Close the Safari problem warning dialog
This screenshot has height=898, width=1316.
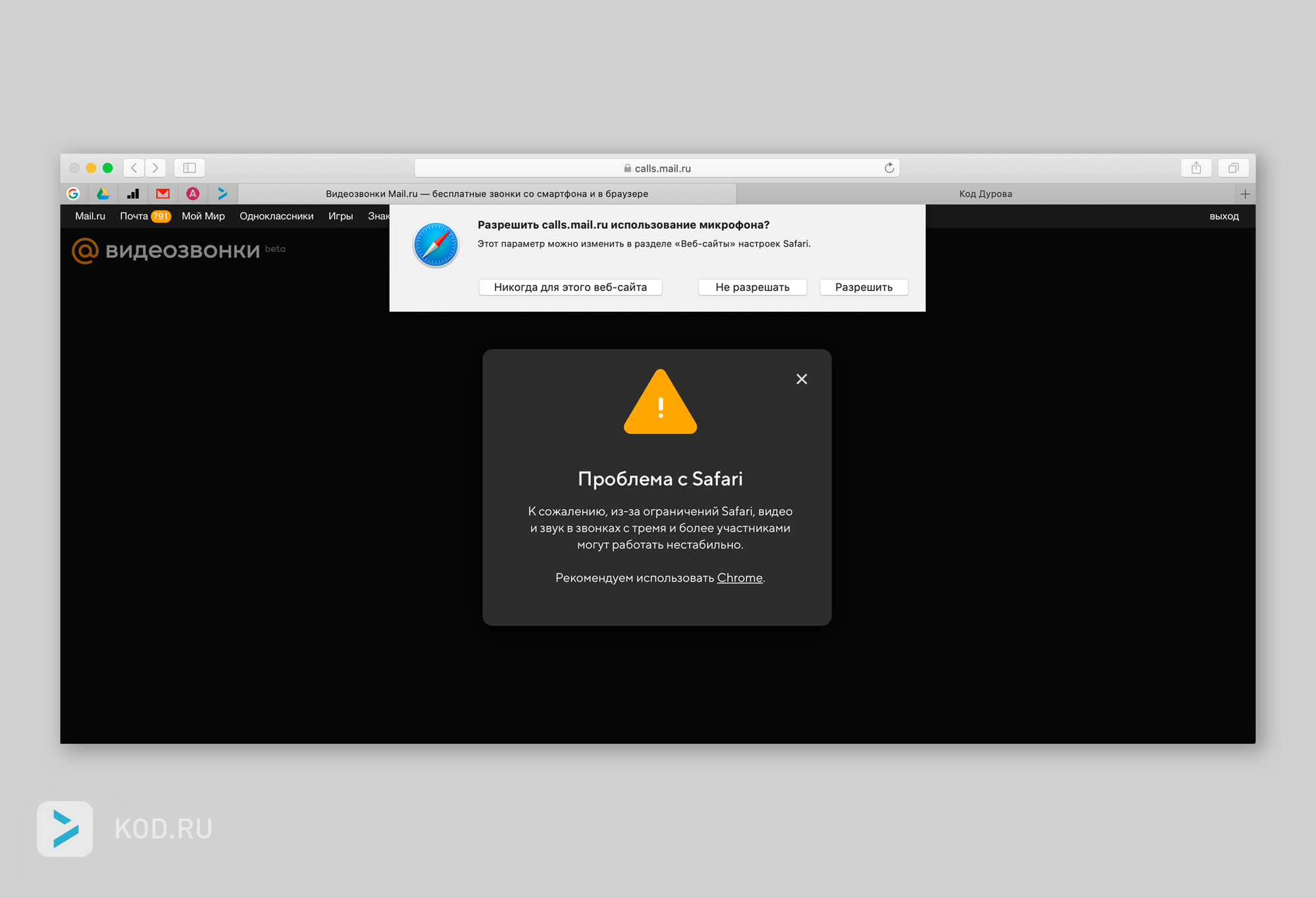click(801, 379)
